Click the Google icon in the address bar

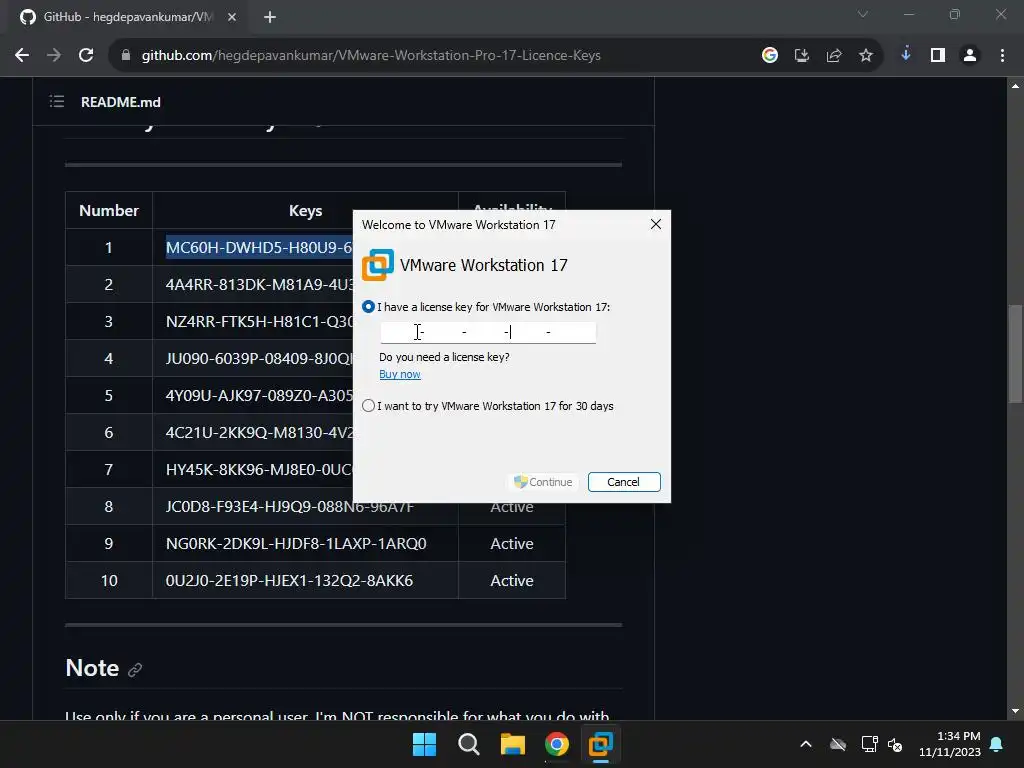[x=770, y=56]
